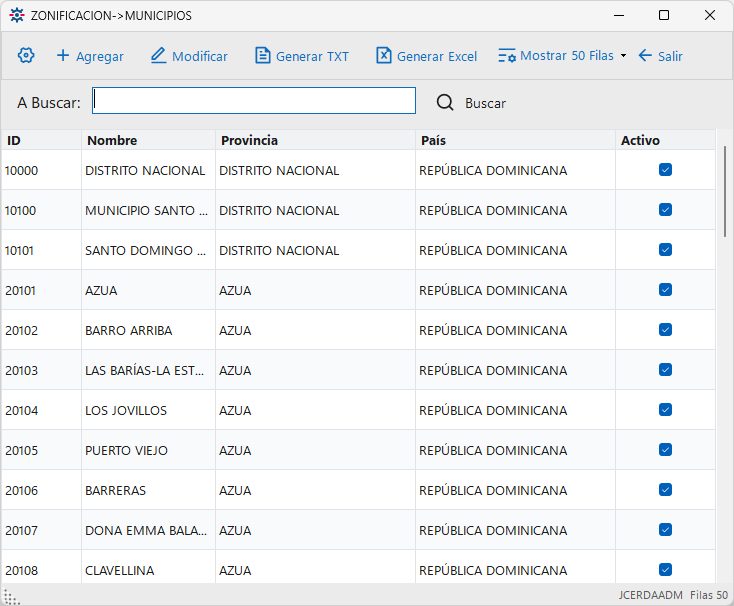Click the magnifying glass search icon
This screenshot has height=606, width=734.
pos(445,102)
